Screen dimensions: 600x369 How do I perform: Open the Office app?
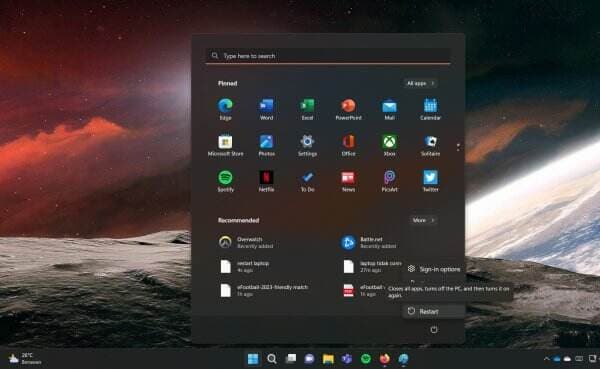pyautogui.click(x=348, y=145)
